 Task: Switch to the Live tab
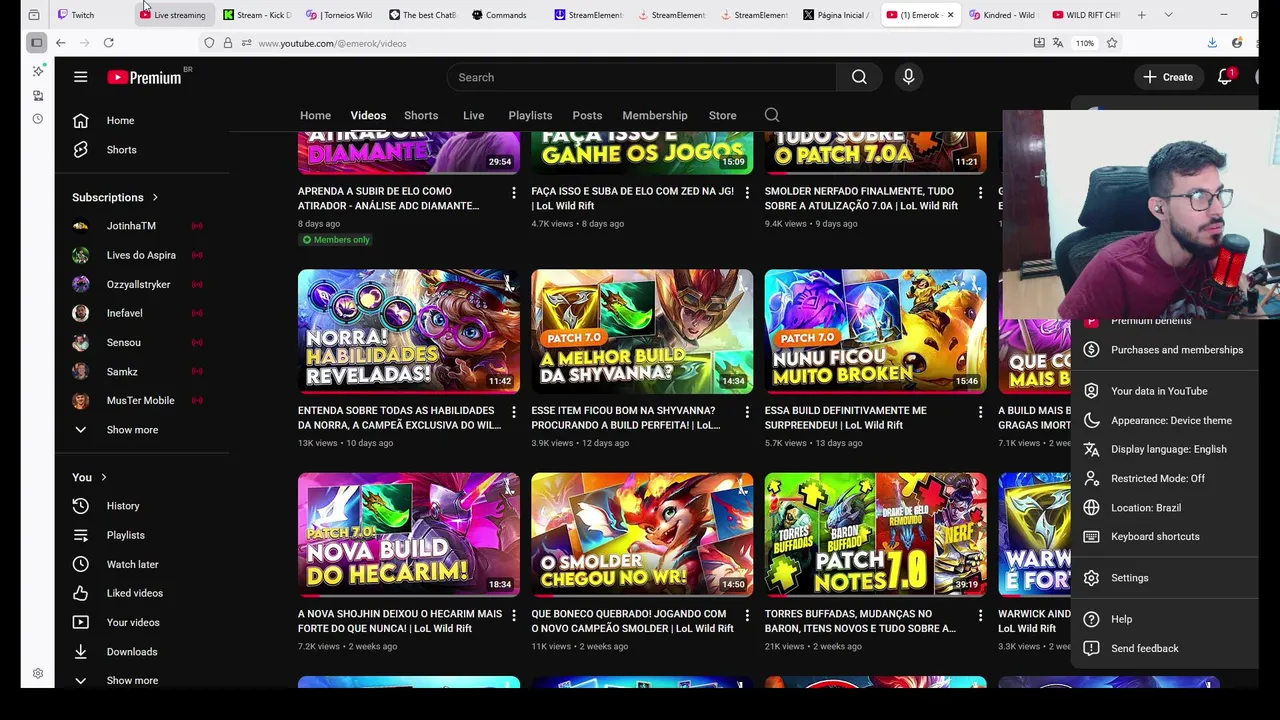473,115
